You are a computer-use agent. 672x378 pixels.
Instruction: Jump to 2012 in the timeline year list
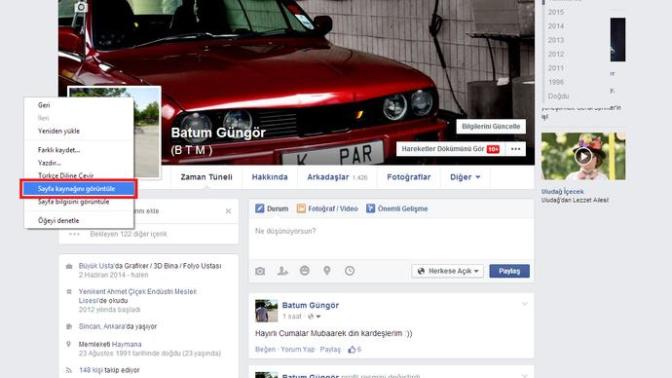coord(556,54)
